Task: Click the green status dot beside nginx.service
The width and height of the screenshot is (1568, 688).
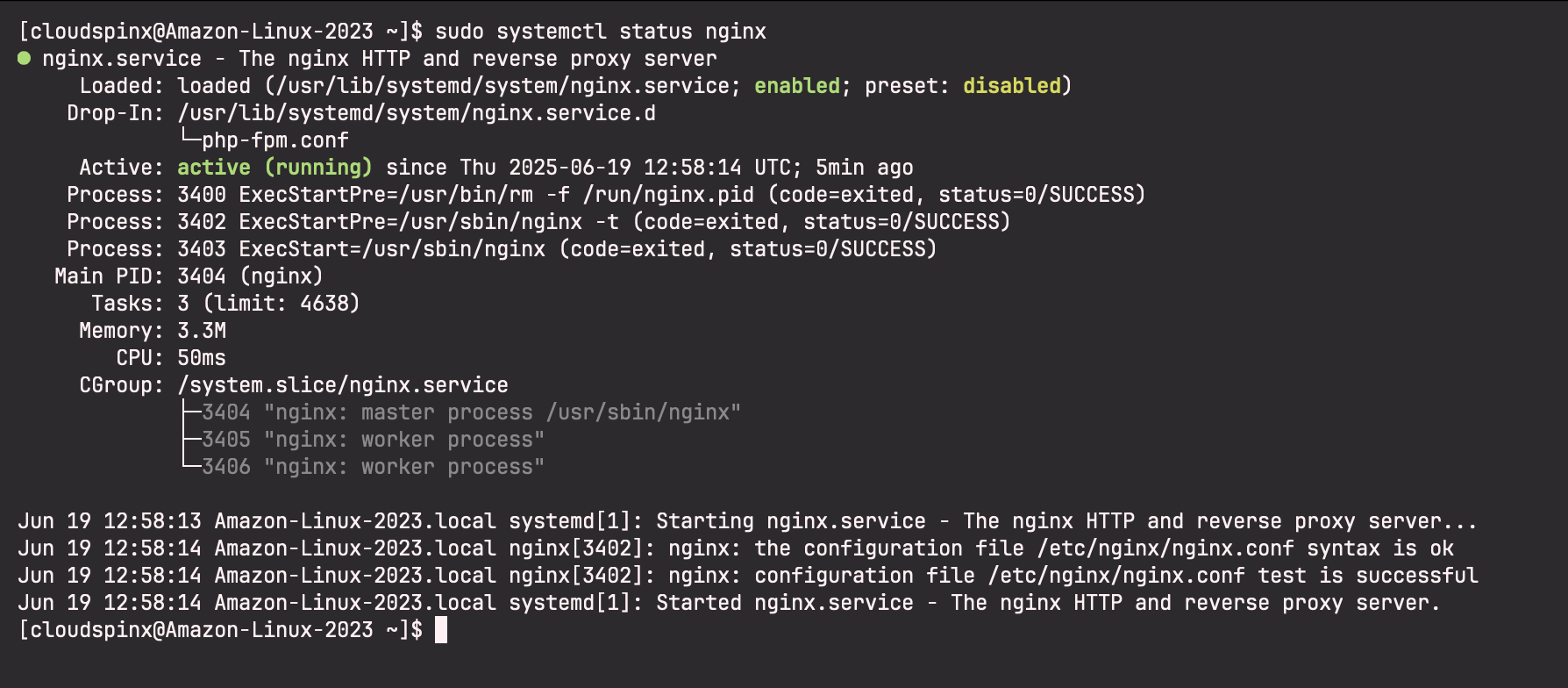Action: 25,59
